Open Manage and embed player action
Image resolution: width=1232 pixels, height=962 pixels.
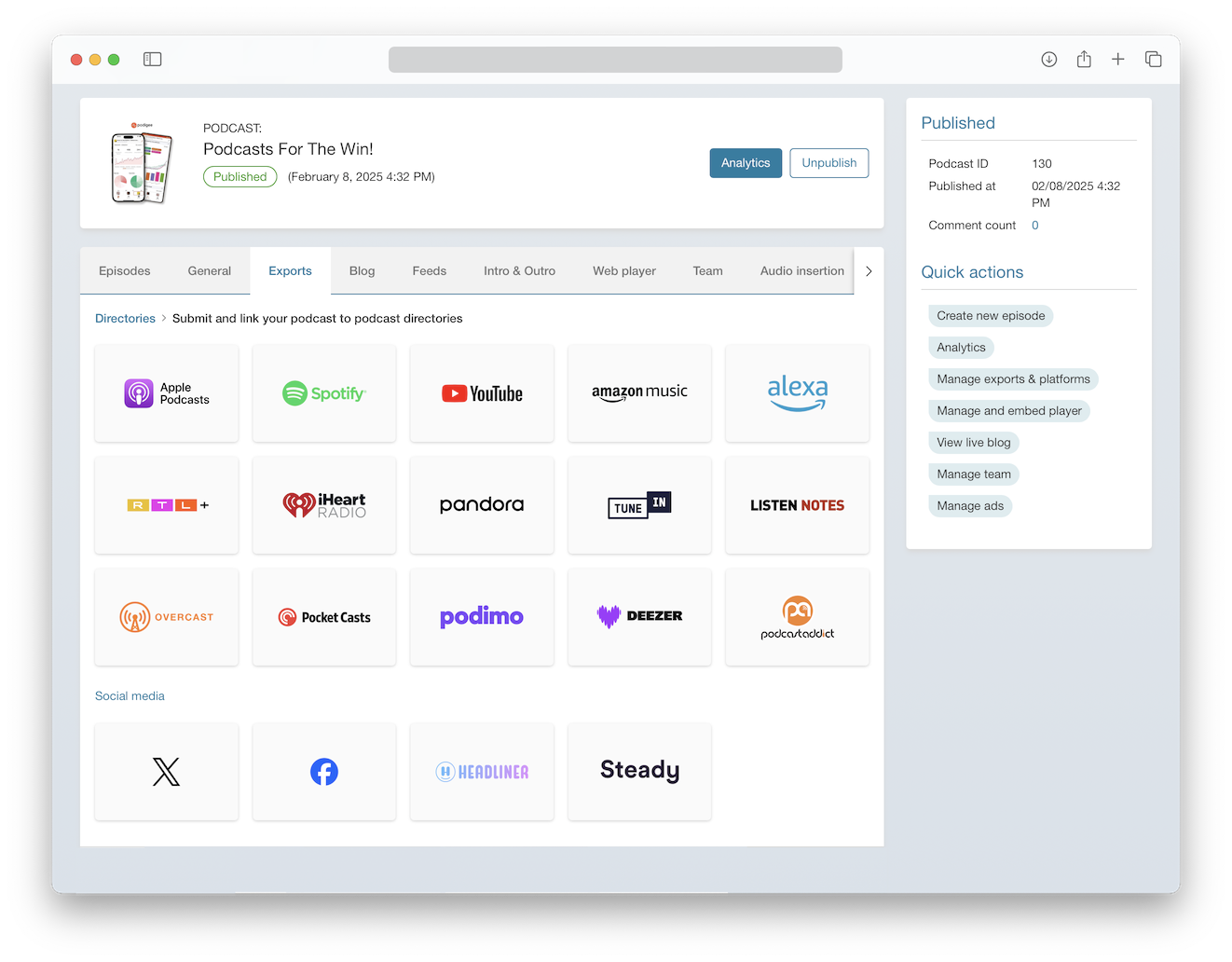(x=1009, y=411)
